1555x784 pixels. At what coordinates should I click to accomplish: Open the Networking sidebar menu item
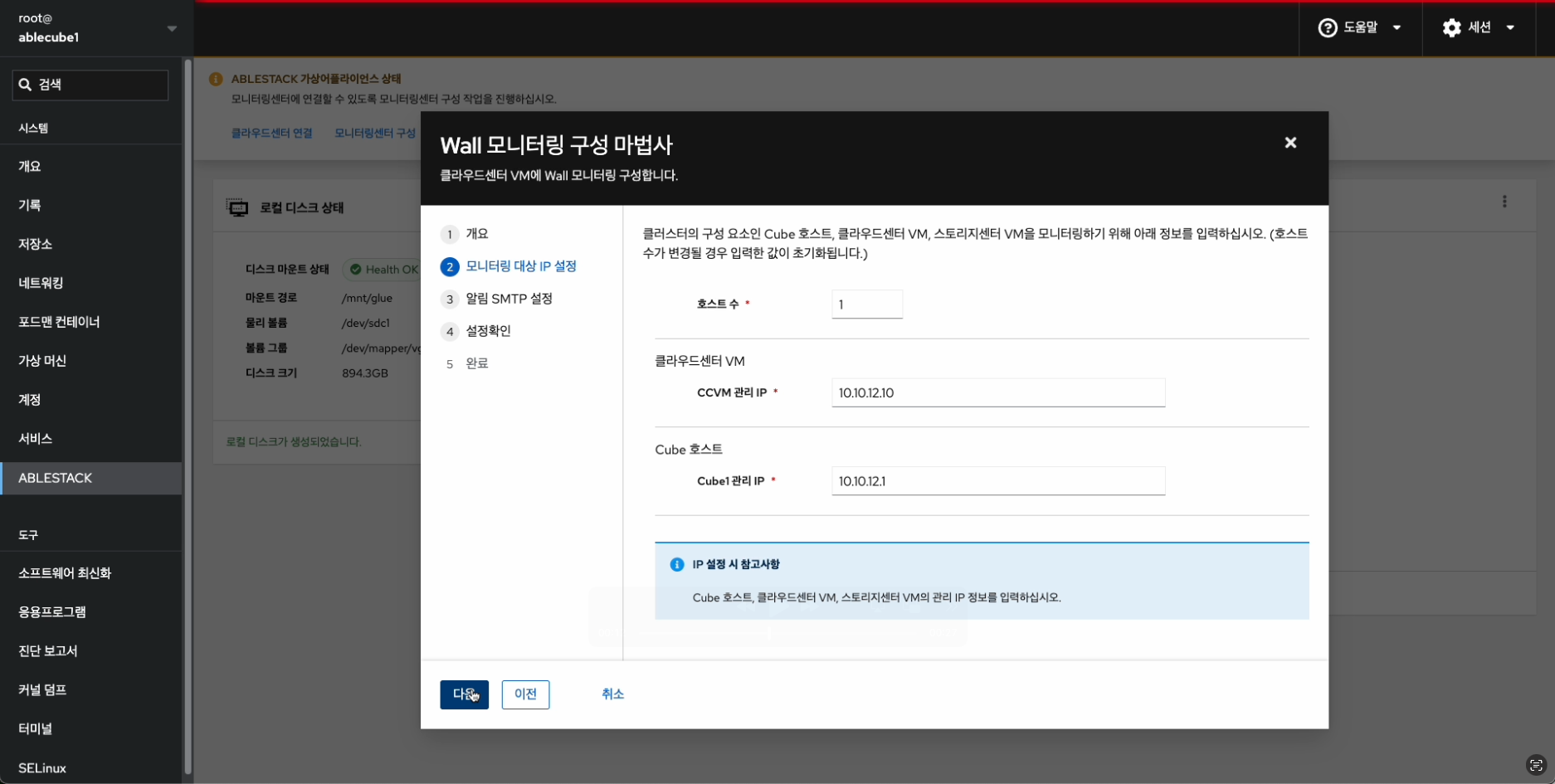(41, 283)
